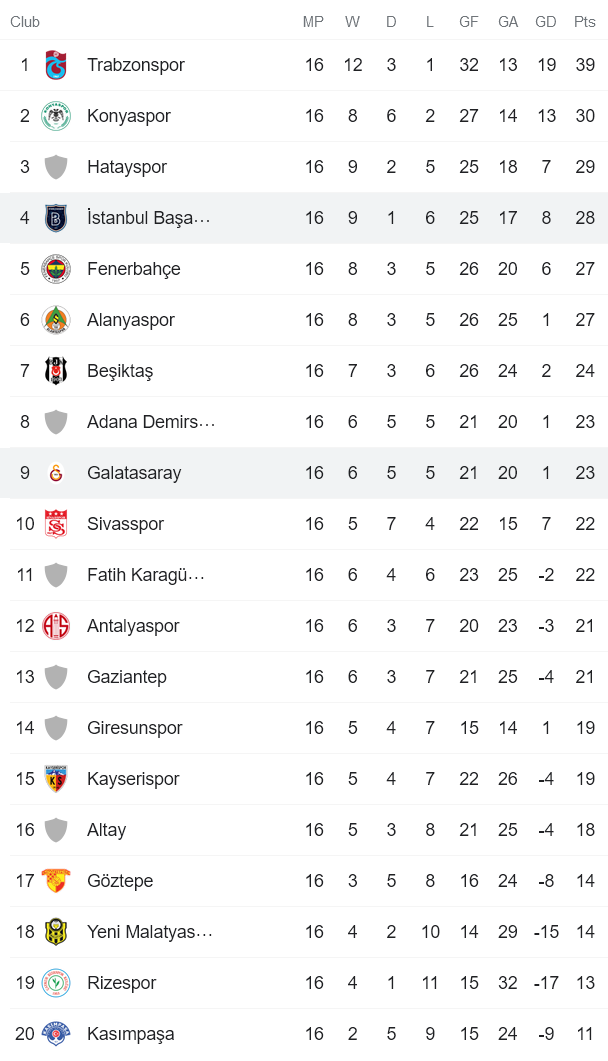
Task: Open the Hatayspor team page
Action: (126, 166)
